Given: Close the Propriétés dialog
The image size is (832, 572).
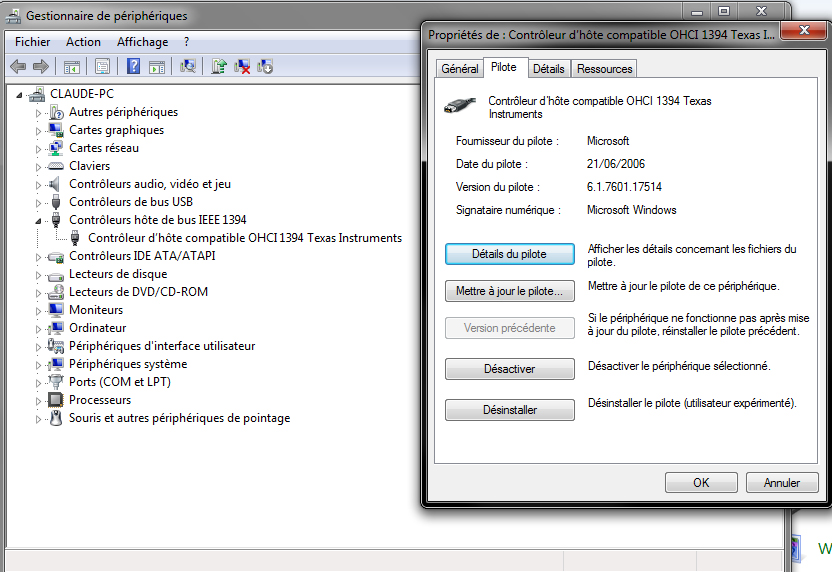Looking at the screenshot, I should pos(804,30).
